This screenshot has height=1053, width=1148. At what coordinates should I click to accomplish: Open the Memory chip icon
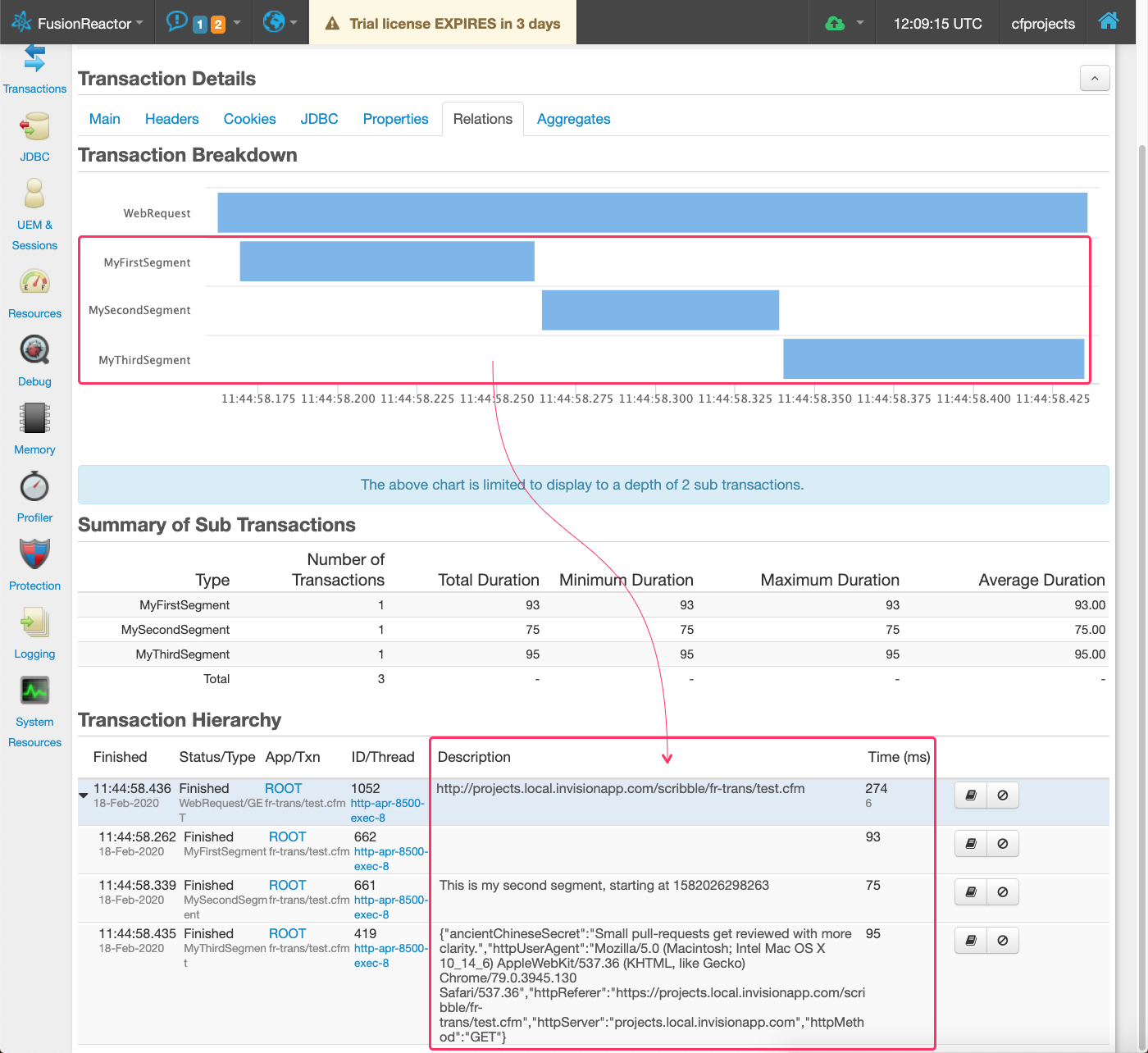(x=34, y=419)
